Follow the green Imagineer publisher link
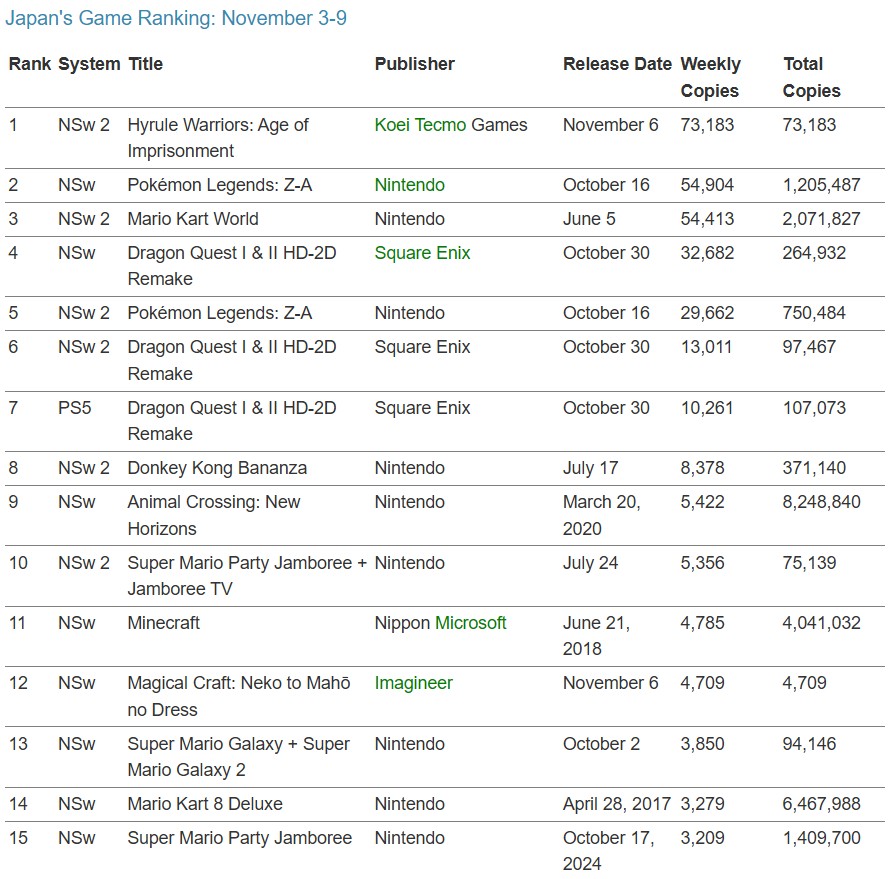This screenshot has width=895, height=879. point(413,683)
